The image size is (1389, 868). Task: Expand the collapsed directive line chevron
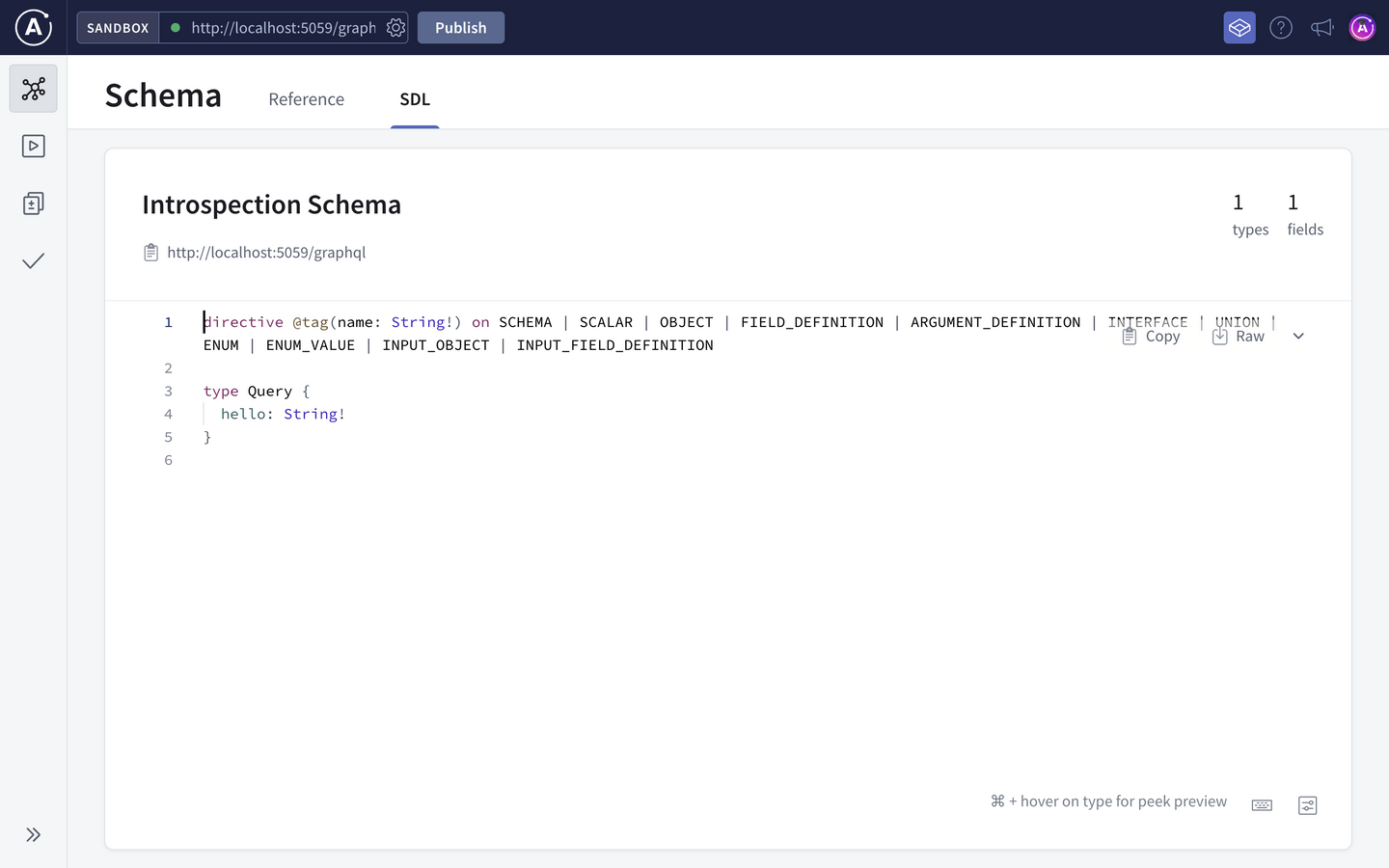pyautogui.click(x=1297, y=336)
